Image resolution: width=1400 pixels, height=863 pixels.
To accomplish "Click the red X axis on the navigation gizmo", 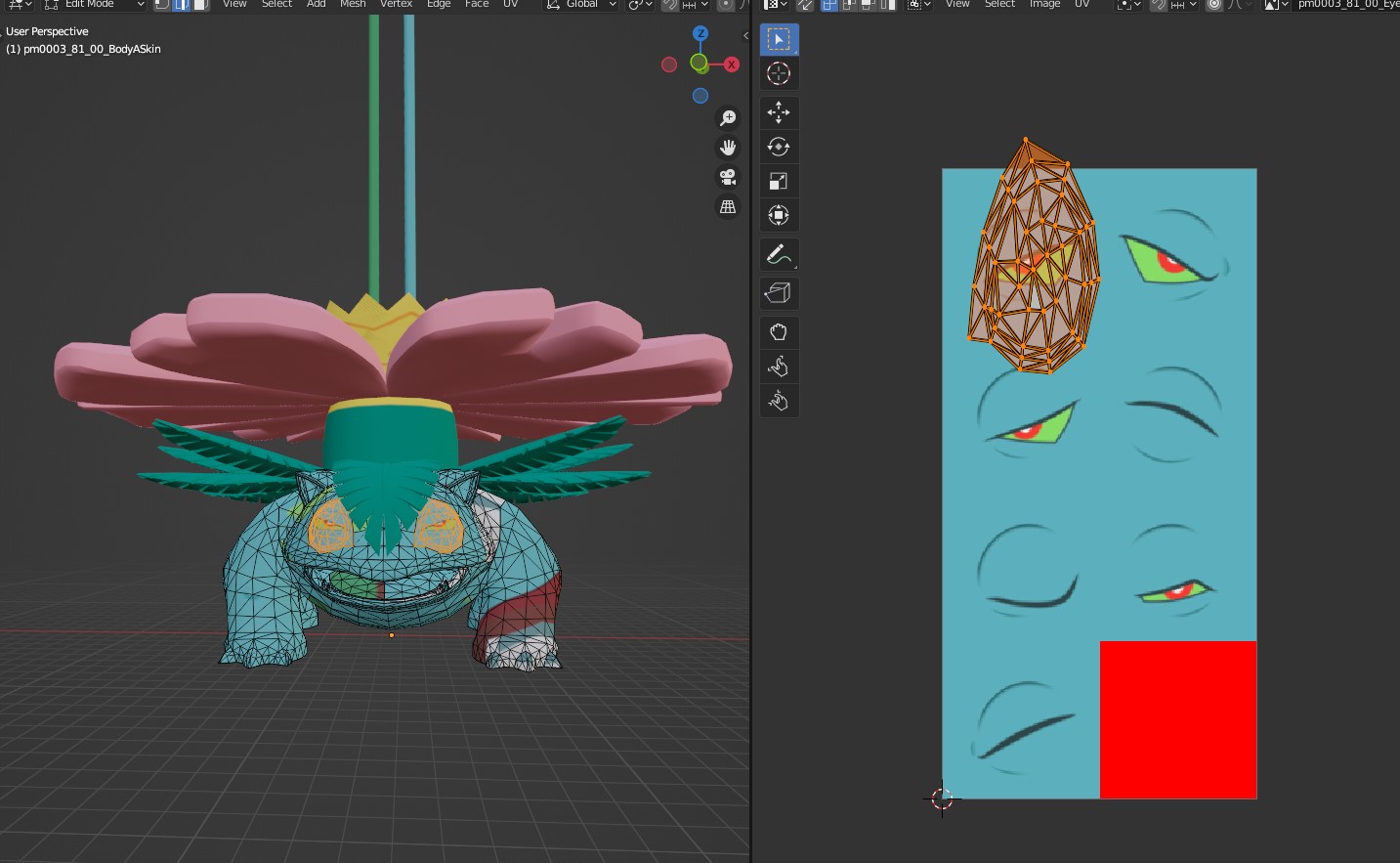I will [x=732, y=65].
